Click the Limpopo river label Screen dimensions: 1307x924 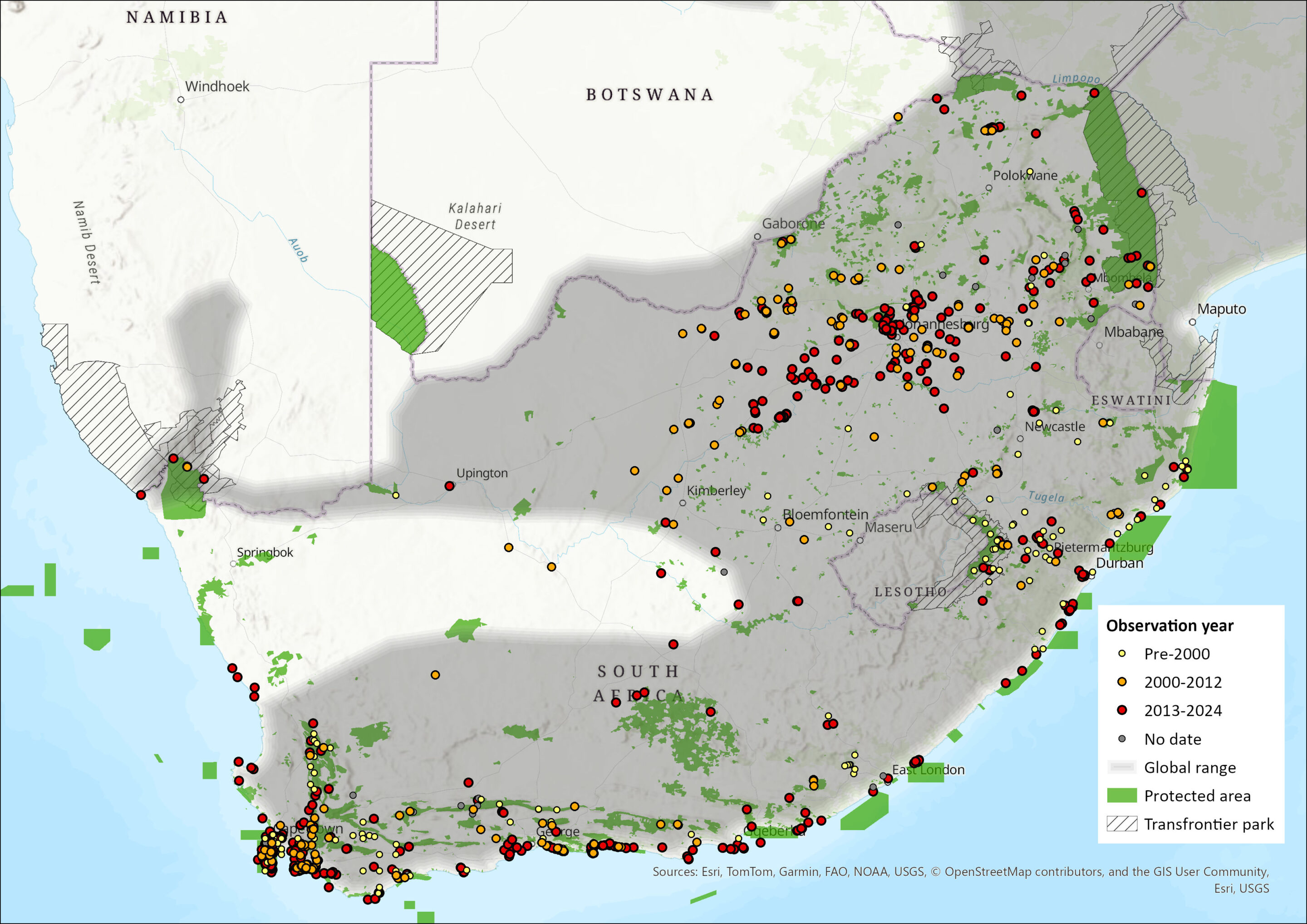pyautogui.click(x=1076, y=79)
